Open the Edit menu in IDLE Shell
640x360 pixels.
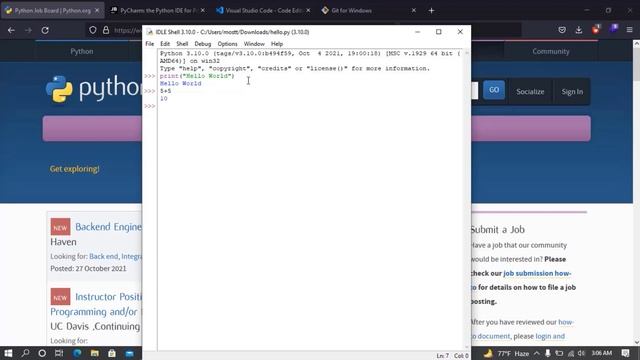click(x=165, y=44)
